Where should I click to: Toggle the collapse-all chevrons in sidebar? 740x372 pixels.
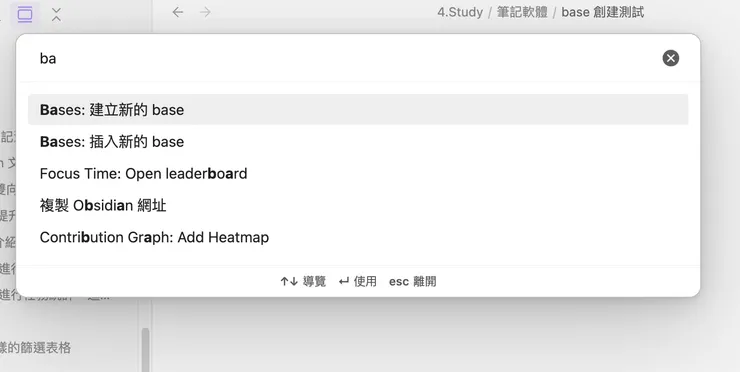[56, 14]
